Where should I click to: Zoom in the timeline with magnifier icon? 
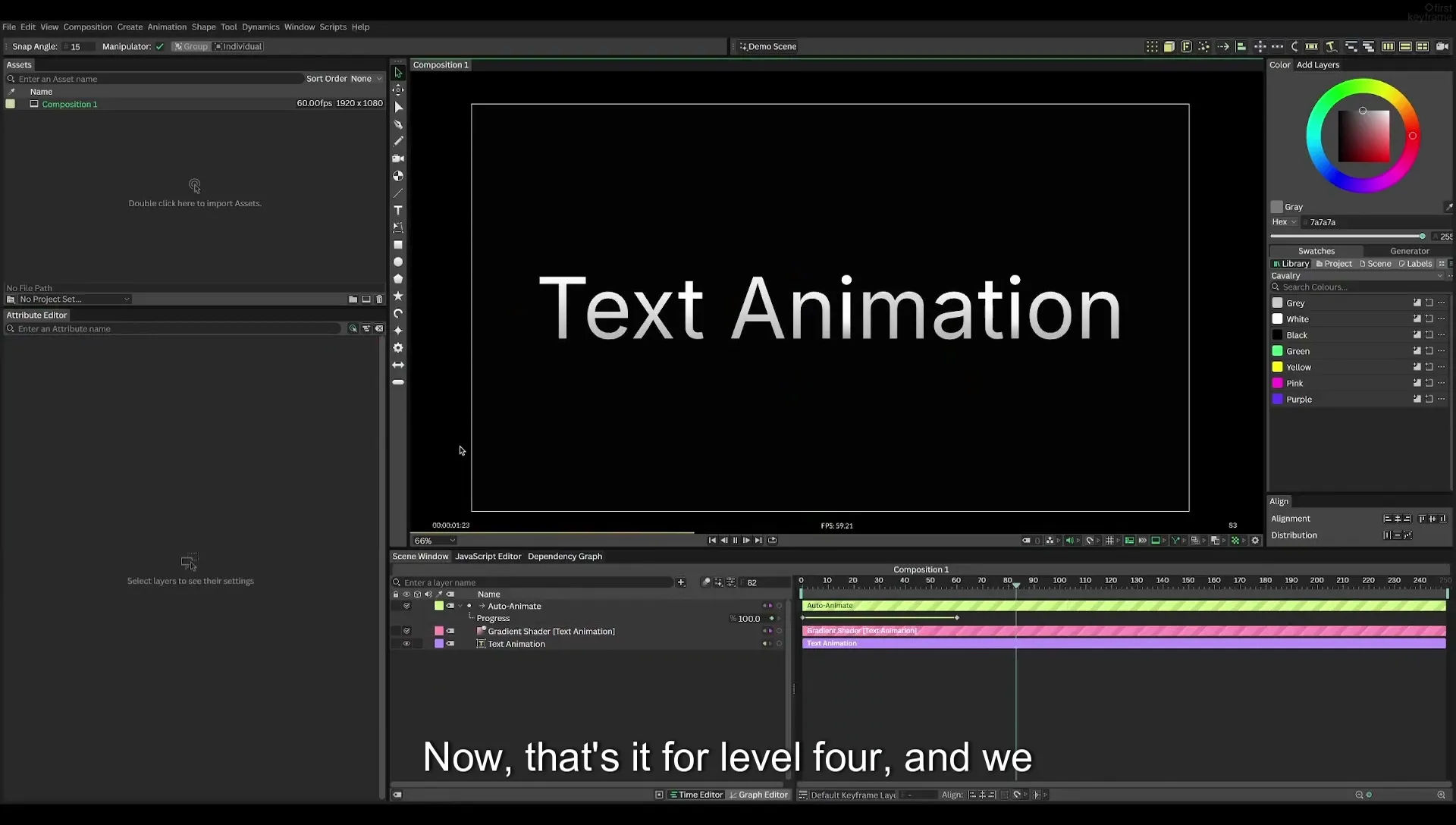click(1441, 795)
